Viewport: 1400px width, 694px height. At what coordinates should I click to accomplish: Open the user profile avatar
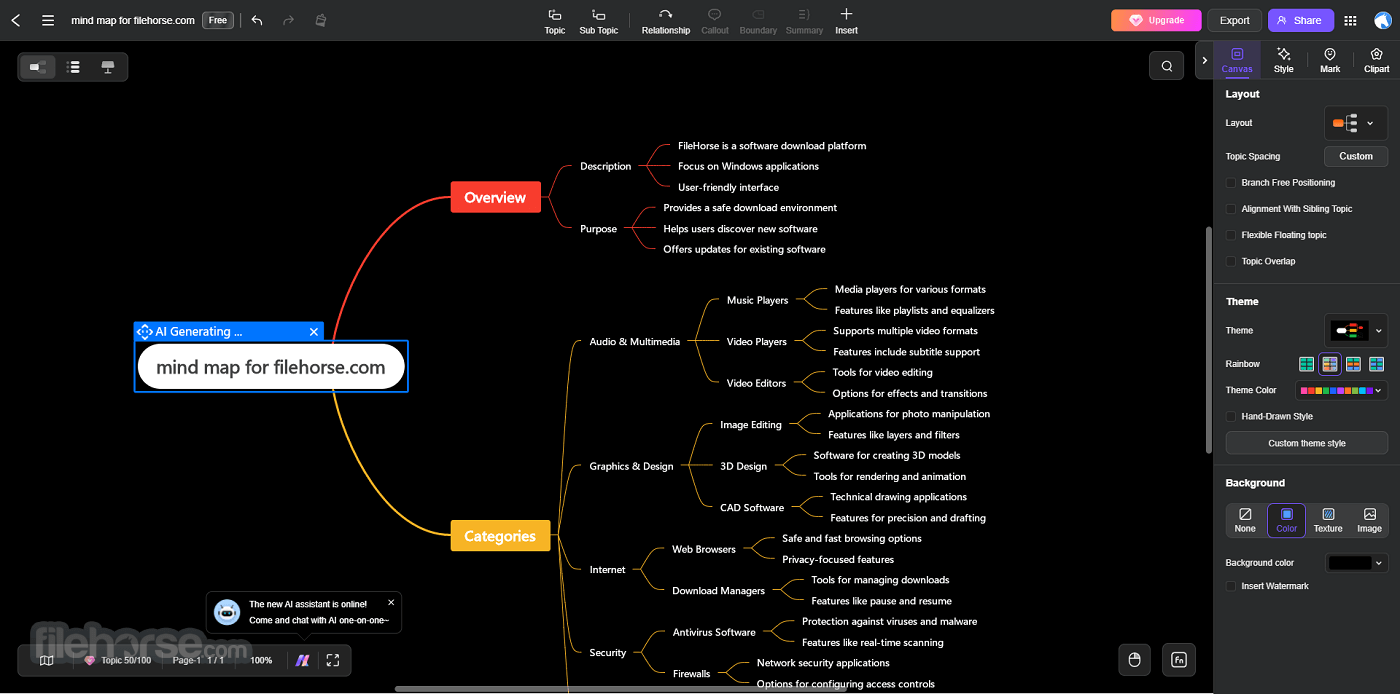pyautogui.click(x=1382, y=20)
